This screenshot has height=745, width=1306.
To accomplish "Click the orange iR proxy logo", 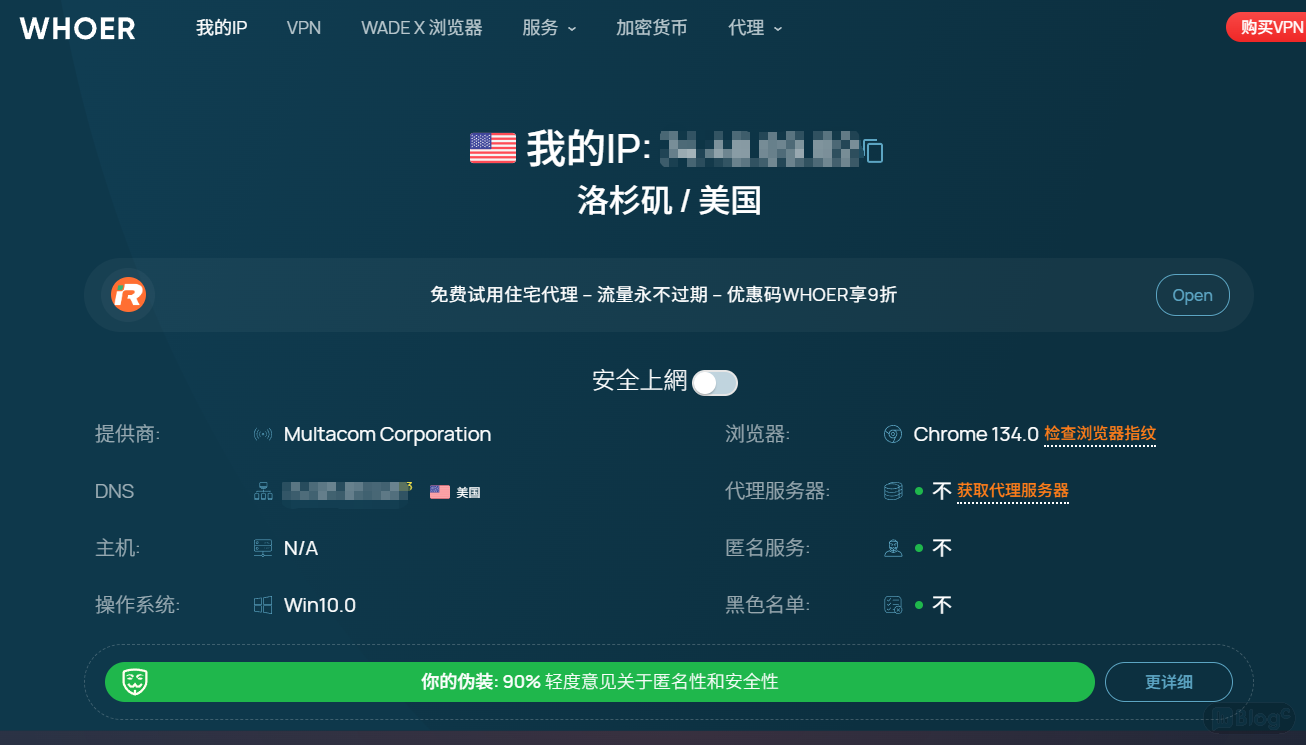I will 129,295.
